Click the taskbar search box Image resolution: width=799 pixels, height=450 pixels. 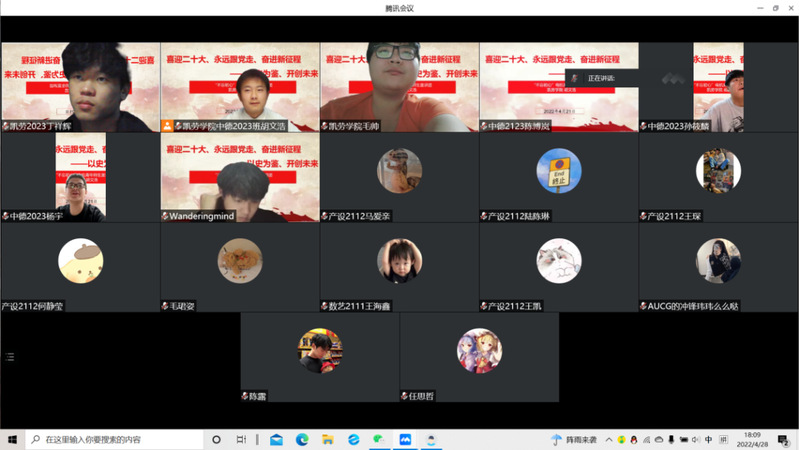[110, 439]
